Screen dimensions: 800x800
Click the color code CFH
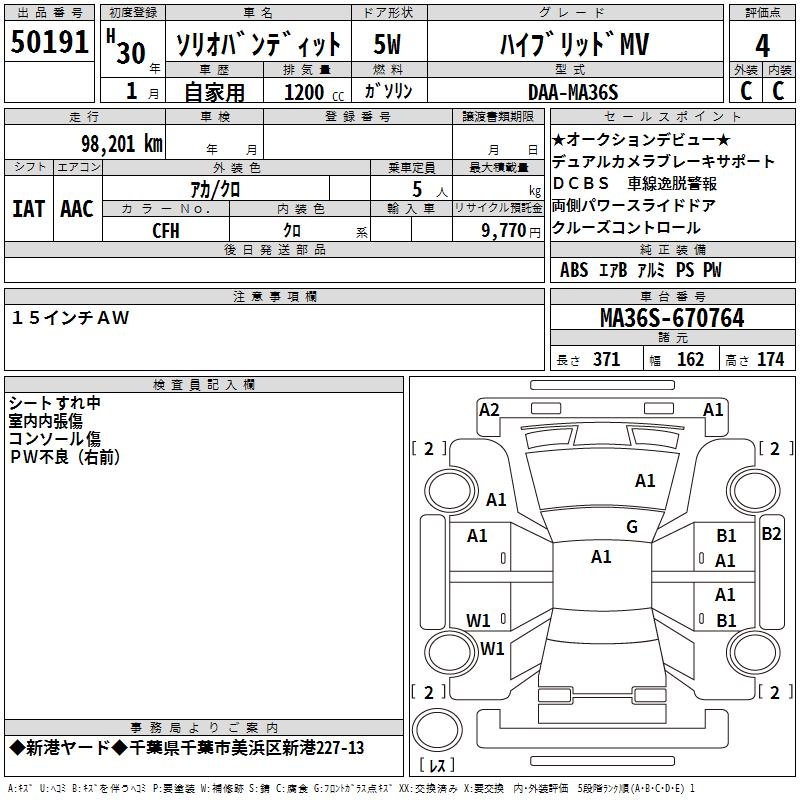click(166, 230)
